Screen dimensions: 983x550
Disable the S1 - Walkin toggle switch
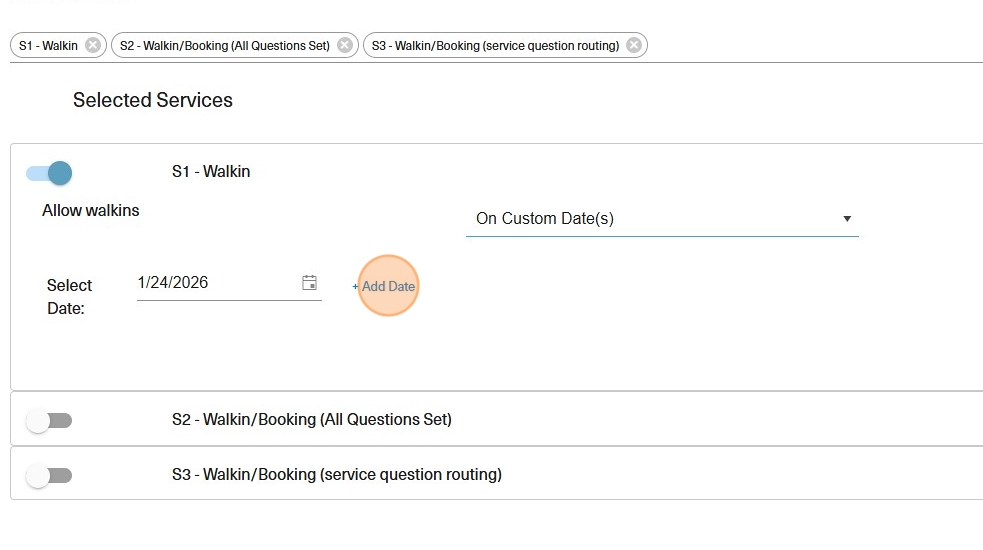click(x=50, y=173)
